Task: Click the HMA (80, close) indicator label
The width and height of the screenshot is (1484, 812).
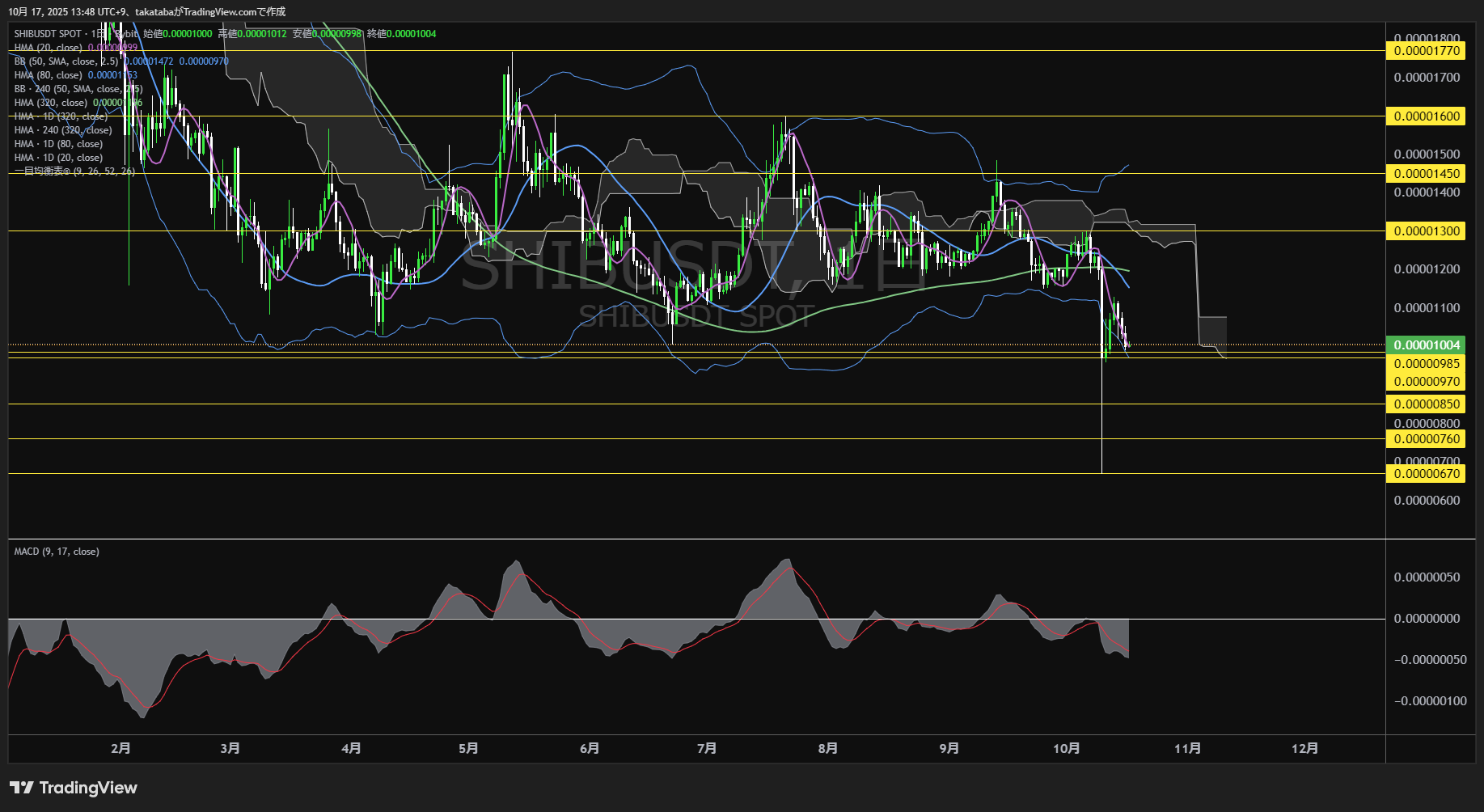Action: (48, 75)
